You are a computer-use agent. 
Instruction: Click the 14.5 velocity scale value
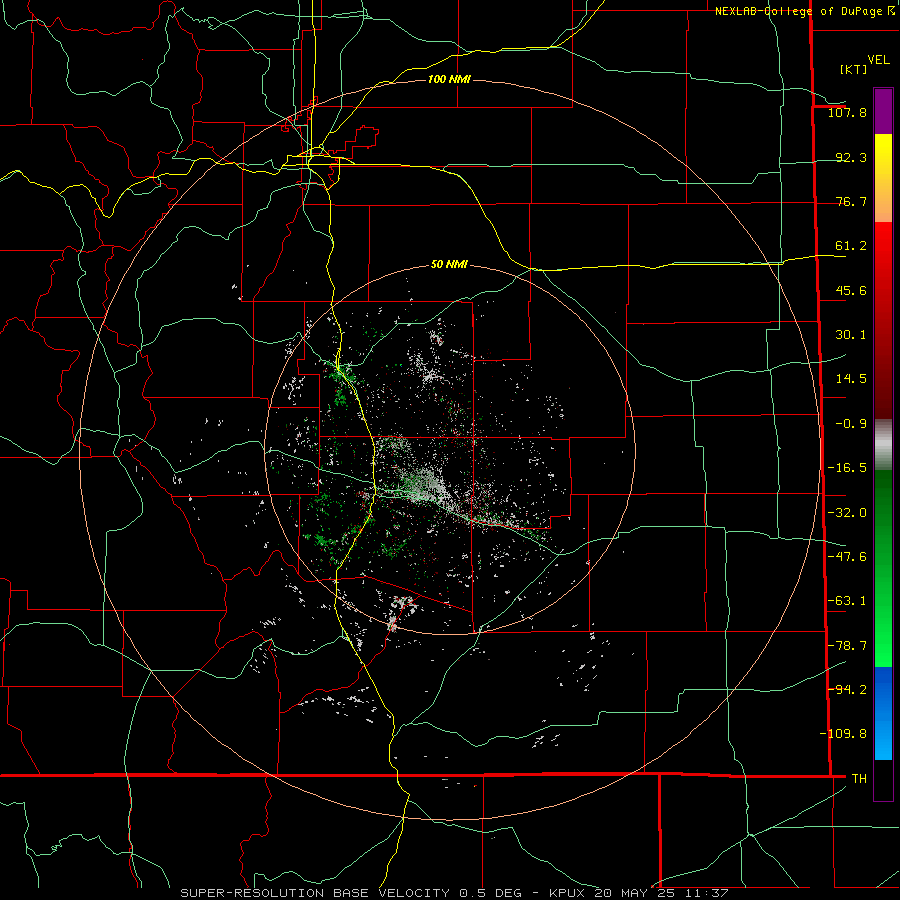[x=851, y=379]
